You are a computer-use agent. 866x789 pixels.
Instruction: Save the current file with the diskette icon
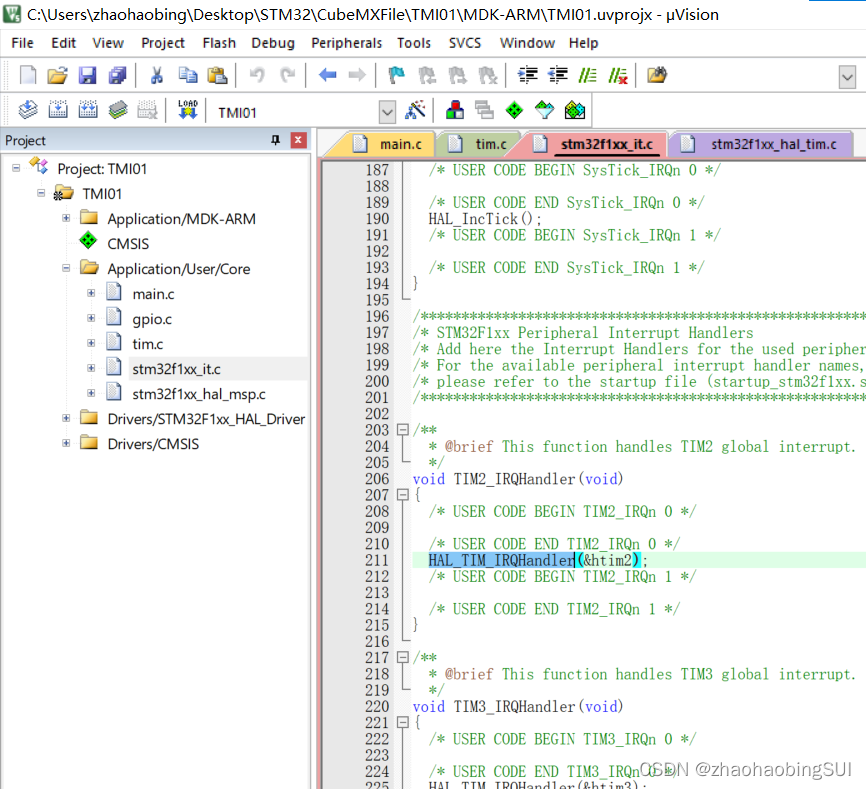point(87,75)
